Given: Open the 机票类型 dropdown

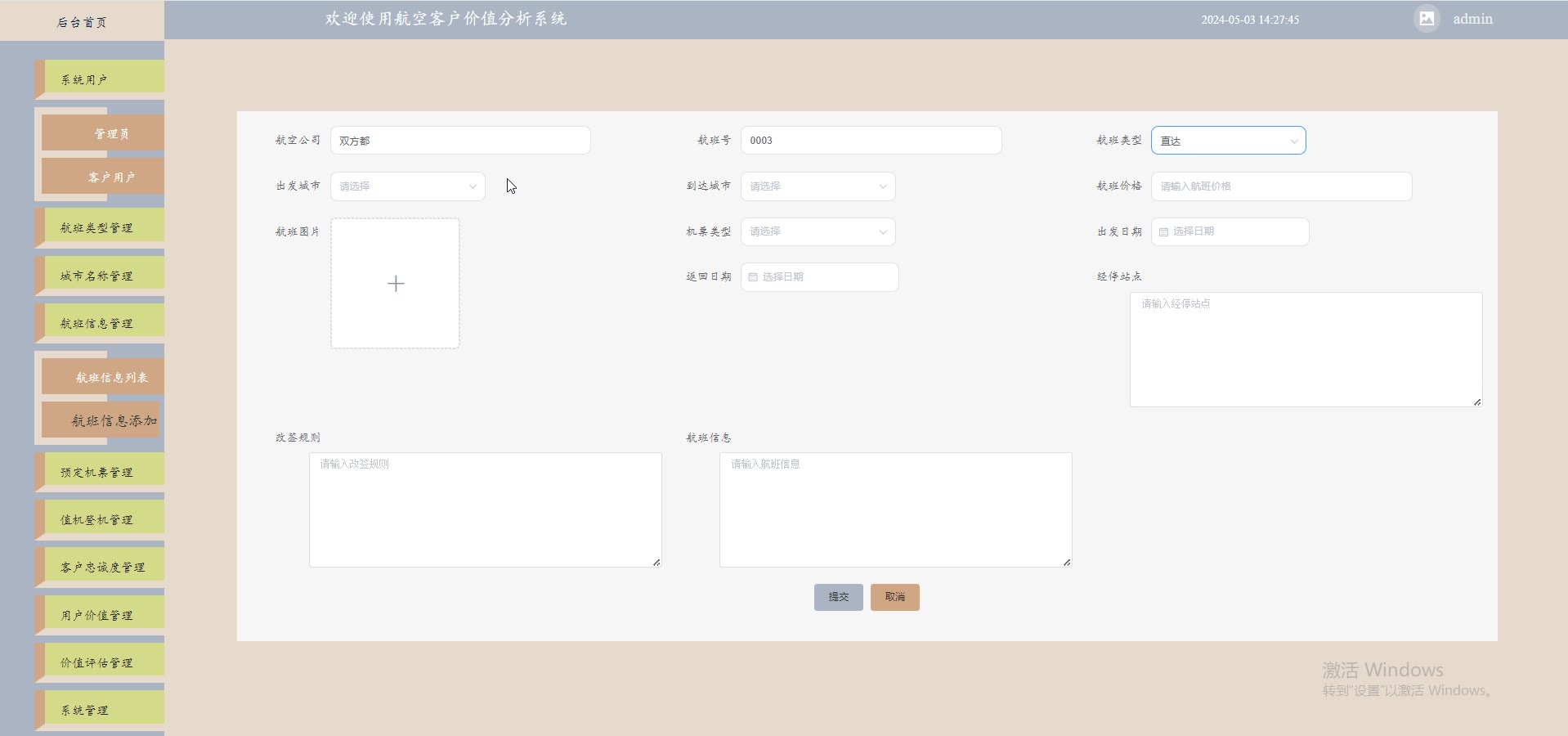Looking at the screenshot, I should (818, 232).
